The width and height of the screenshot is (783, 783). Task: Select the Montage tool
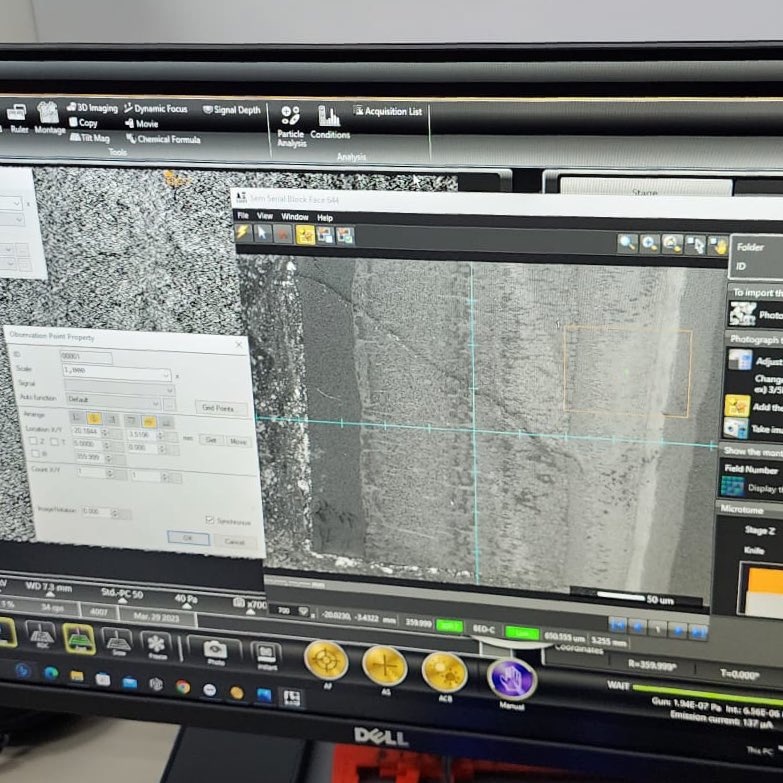point(49,118)
